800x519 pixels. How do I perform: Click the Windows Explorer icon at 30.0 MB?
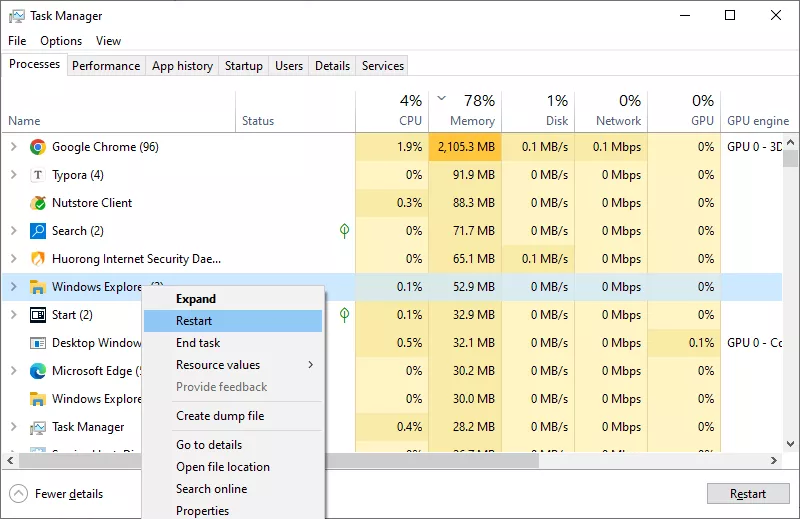[38, 399]
